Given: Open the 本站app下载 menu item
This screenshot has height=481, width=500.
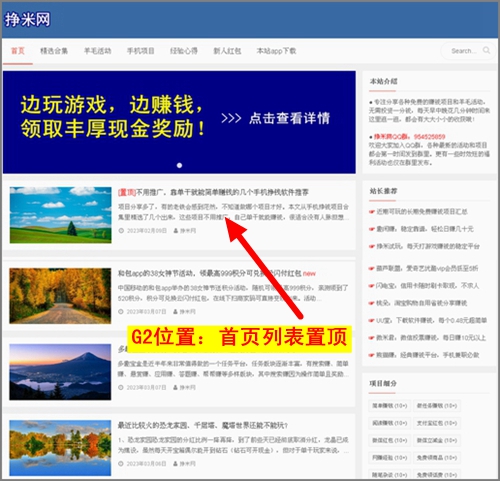Looking at the screenshot, I should coord(276,51).
